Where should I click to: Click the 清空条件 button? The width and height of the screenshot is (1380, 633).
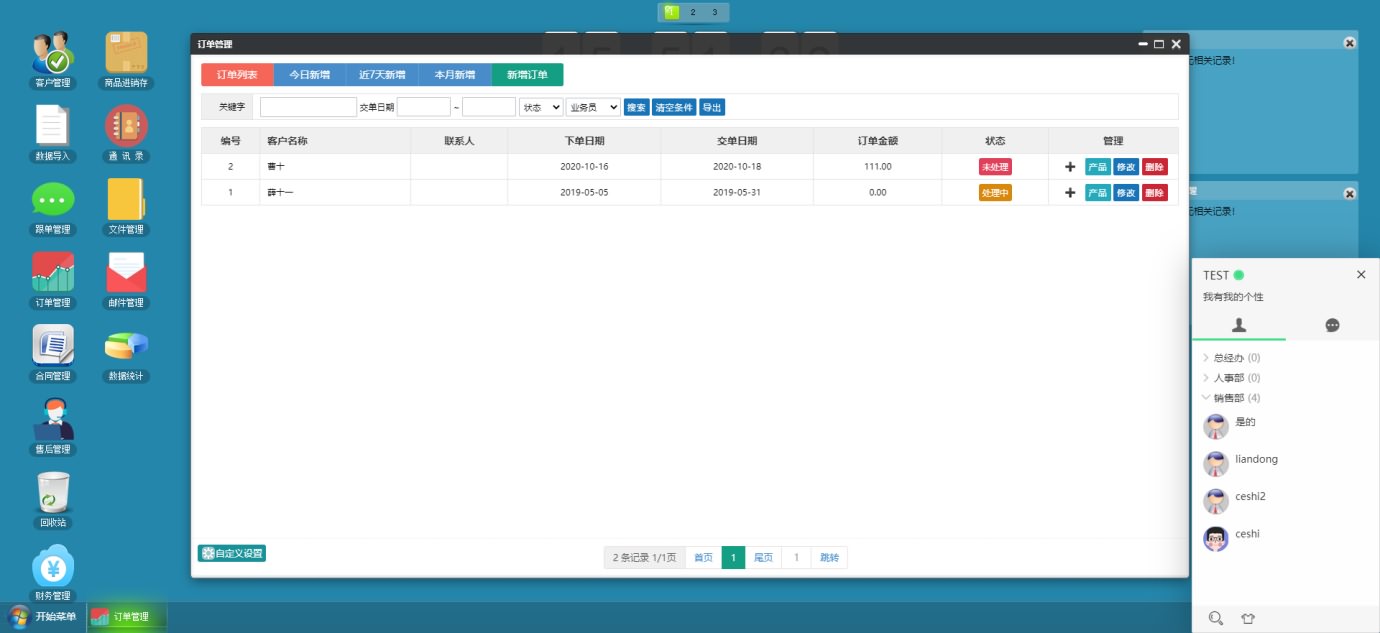pyautogui.click(x=674, y=107)
